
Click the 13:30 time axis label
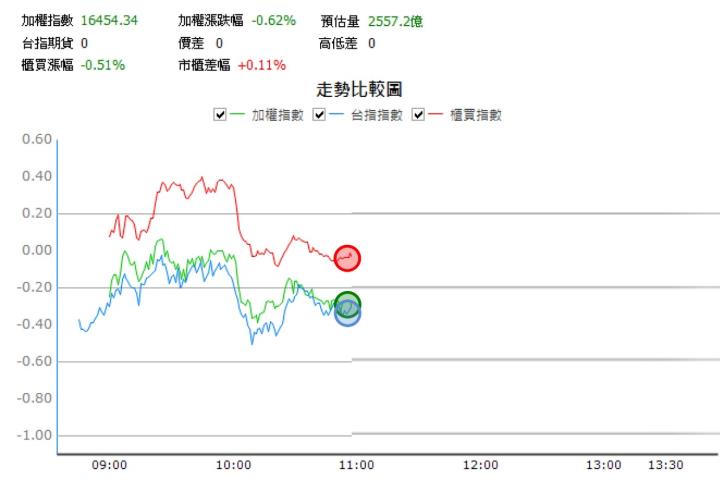pos(666,465)
